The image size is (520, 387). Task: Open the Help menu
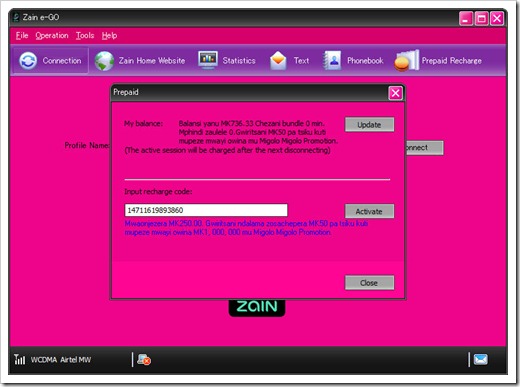109,35
